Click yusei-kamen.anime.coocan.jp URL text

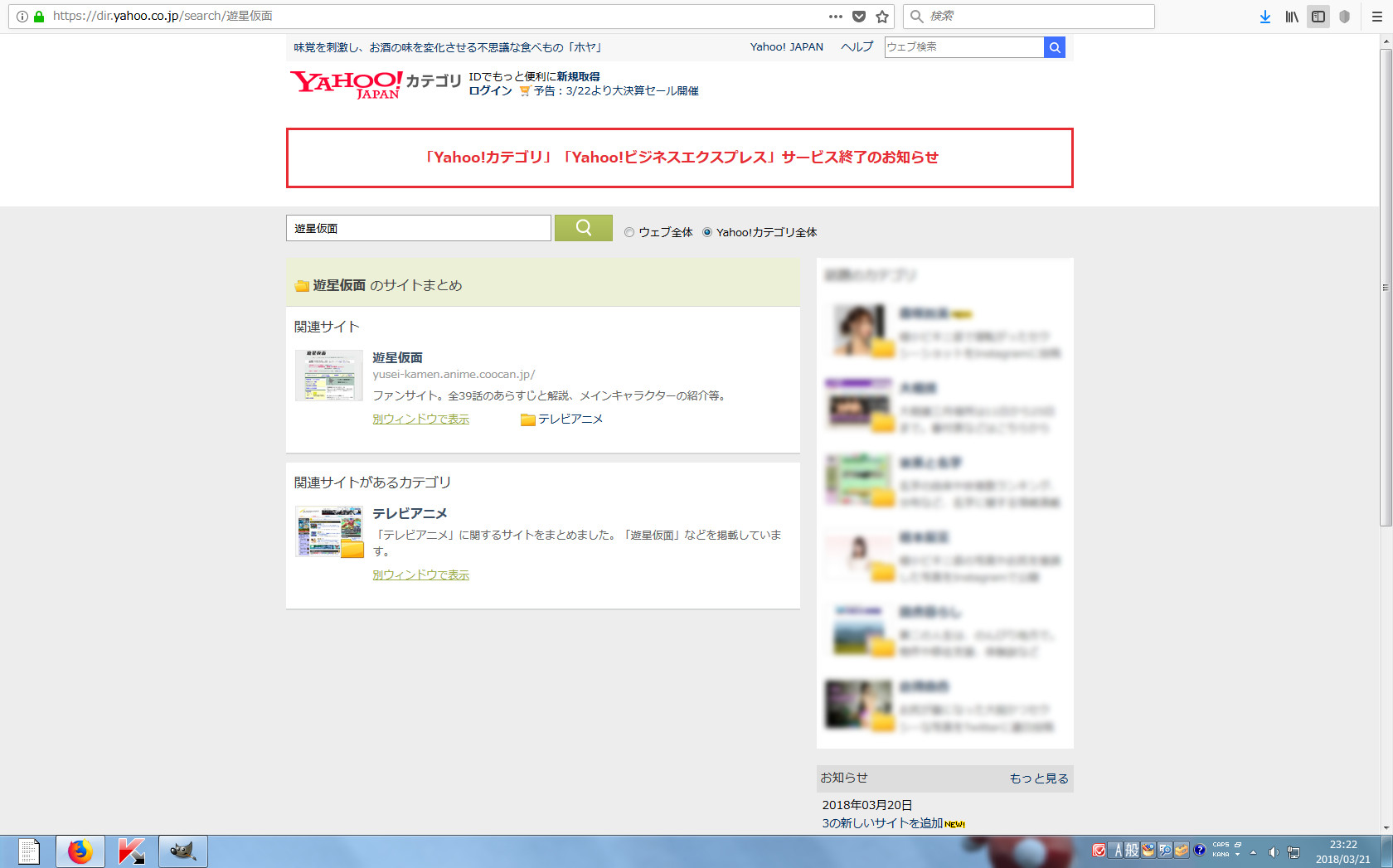coord(454,375)
